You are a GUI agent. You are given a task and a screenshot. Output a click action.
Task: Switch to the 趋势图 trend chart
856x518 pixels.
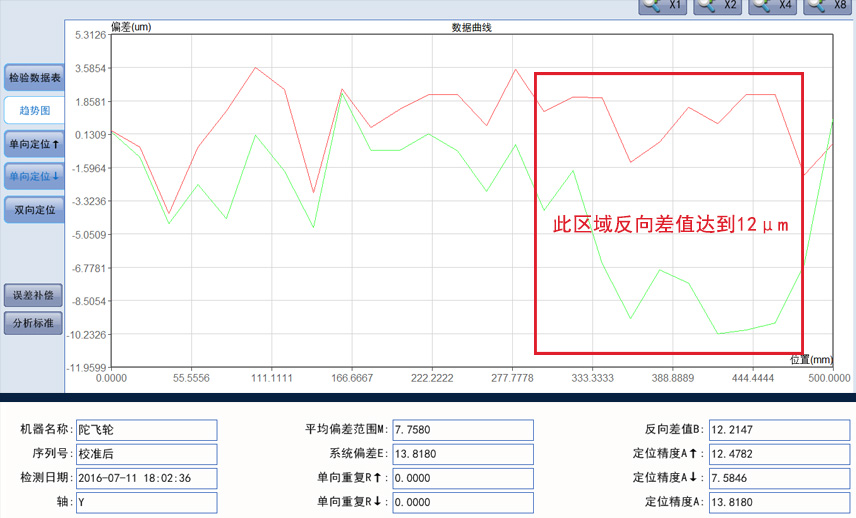(35, 110)
